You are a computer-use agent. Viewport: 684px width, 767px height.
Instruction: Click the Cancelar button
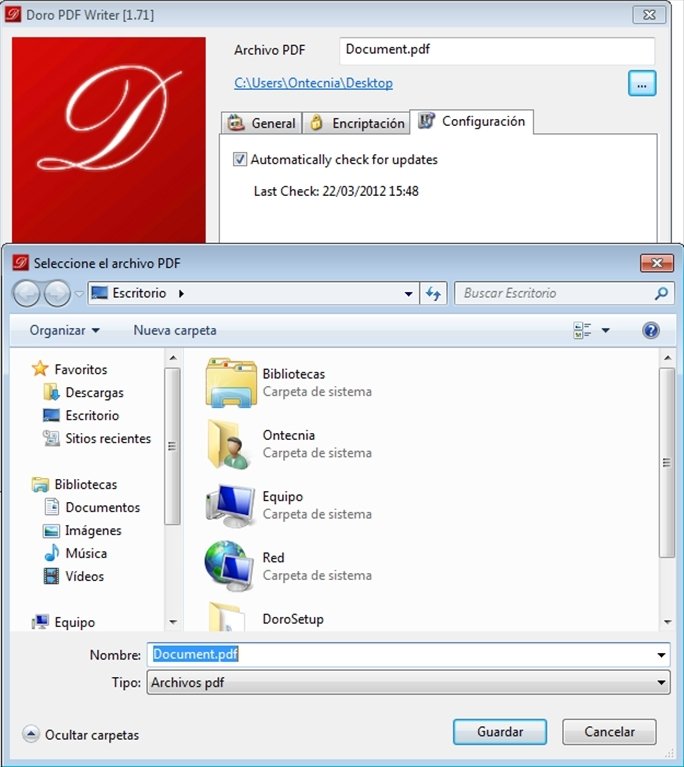609,732
